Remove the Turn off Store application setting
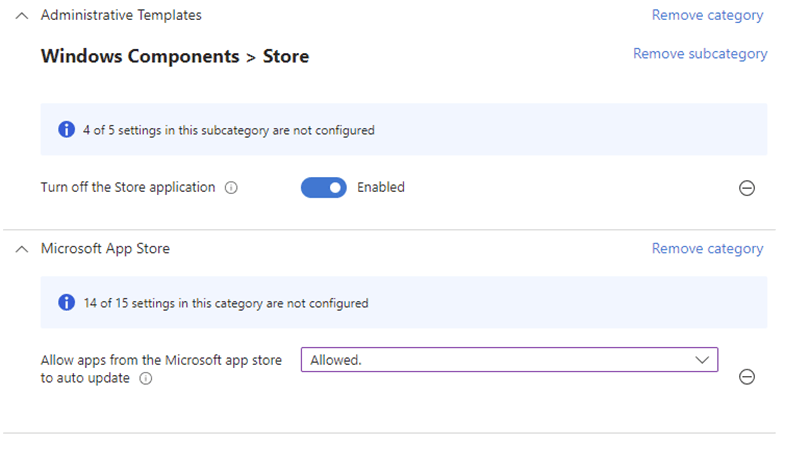 tap(747, 188)
